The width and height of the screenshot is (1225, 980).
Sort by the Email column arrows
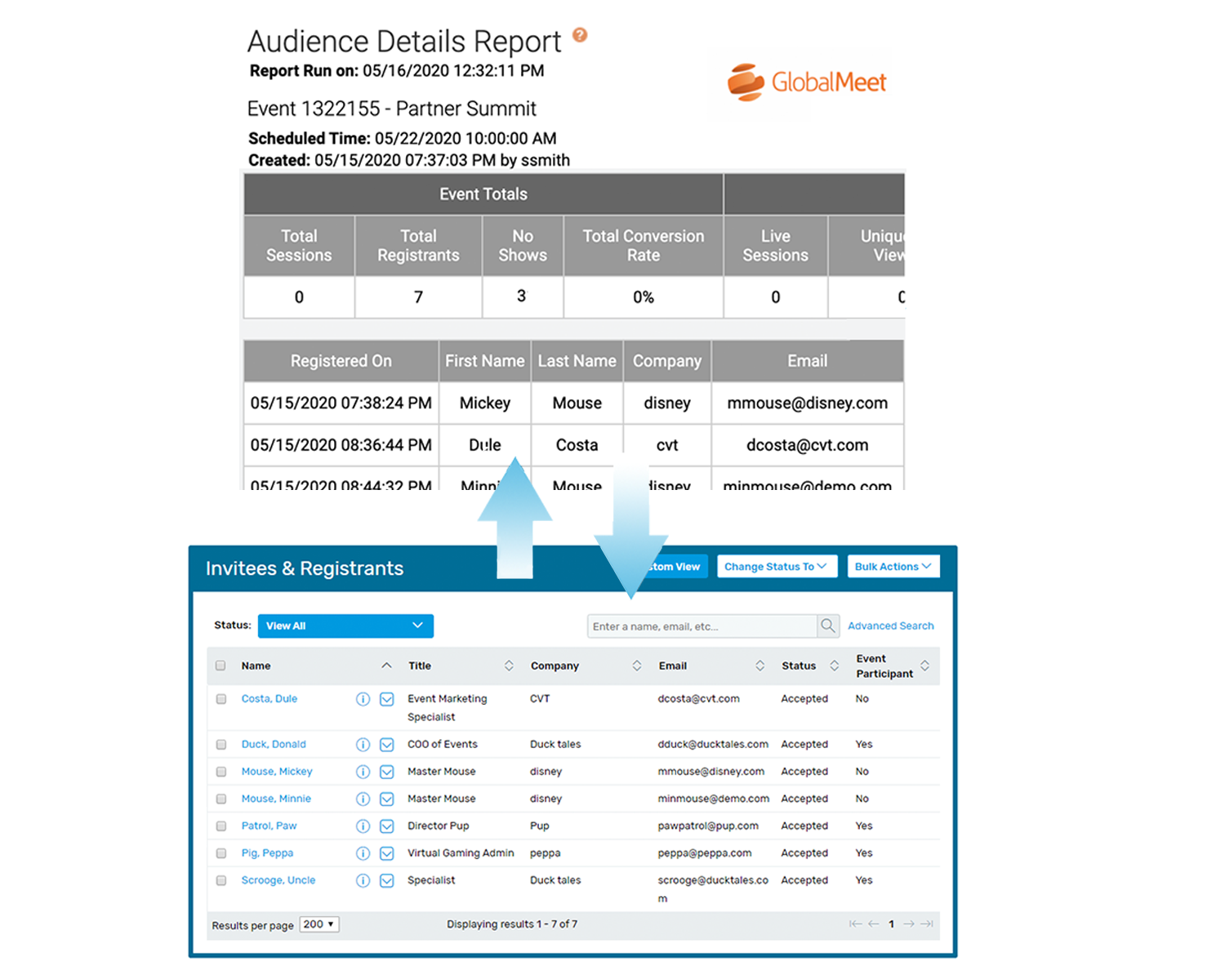click(x=760, y=666)
